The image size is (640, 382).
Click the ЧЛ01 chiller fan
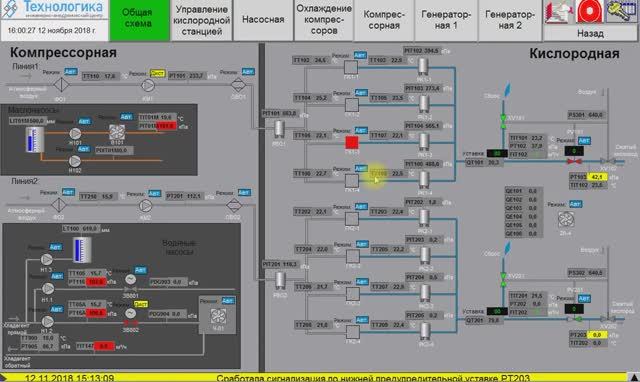point(218,316)
